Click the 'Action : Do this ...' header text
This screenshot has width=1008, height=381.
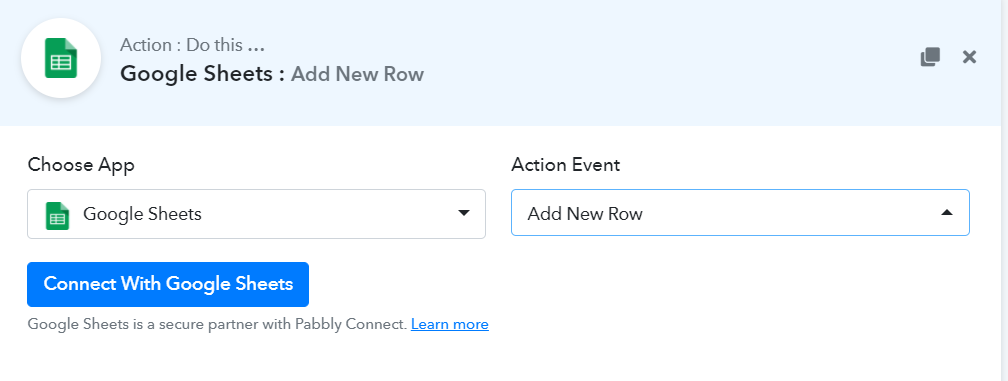192,45
